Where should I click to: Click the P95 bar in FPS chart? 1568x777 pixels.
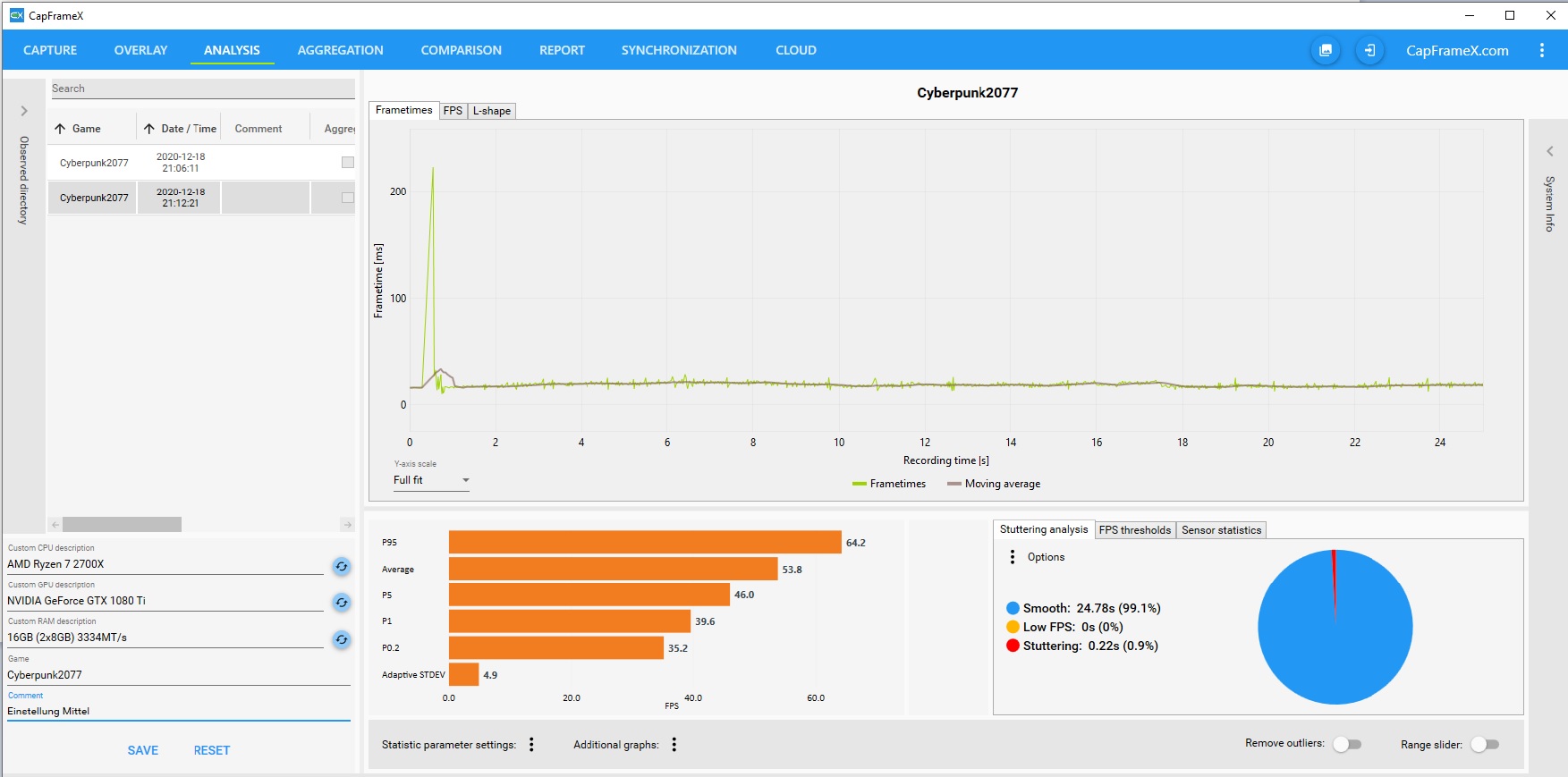[645, 542]
